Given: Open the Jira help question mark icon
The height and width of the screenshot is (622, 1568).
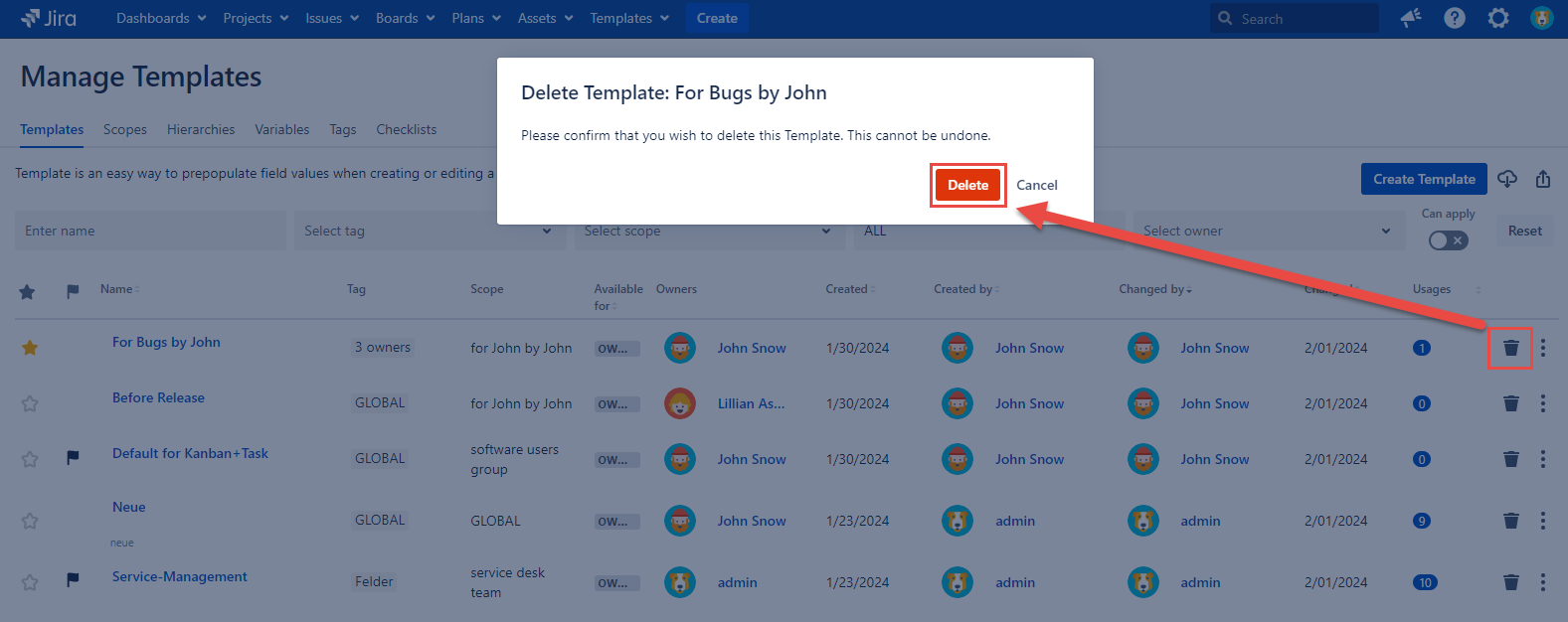Looking at the screenshot, I should tap(1454, 18).
